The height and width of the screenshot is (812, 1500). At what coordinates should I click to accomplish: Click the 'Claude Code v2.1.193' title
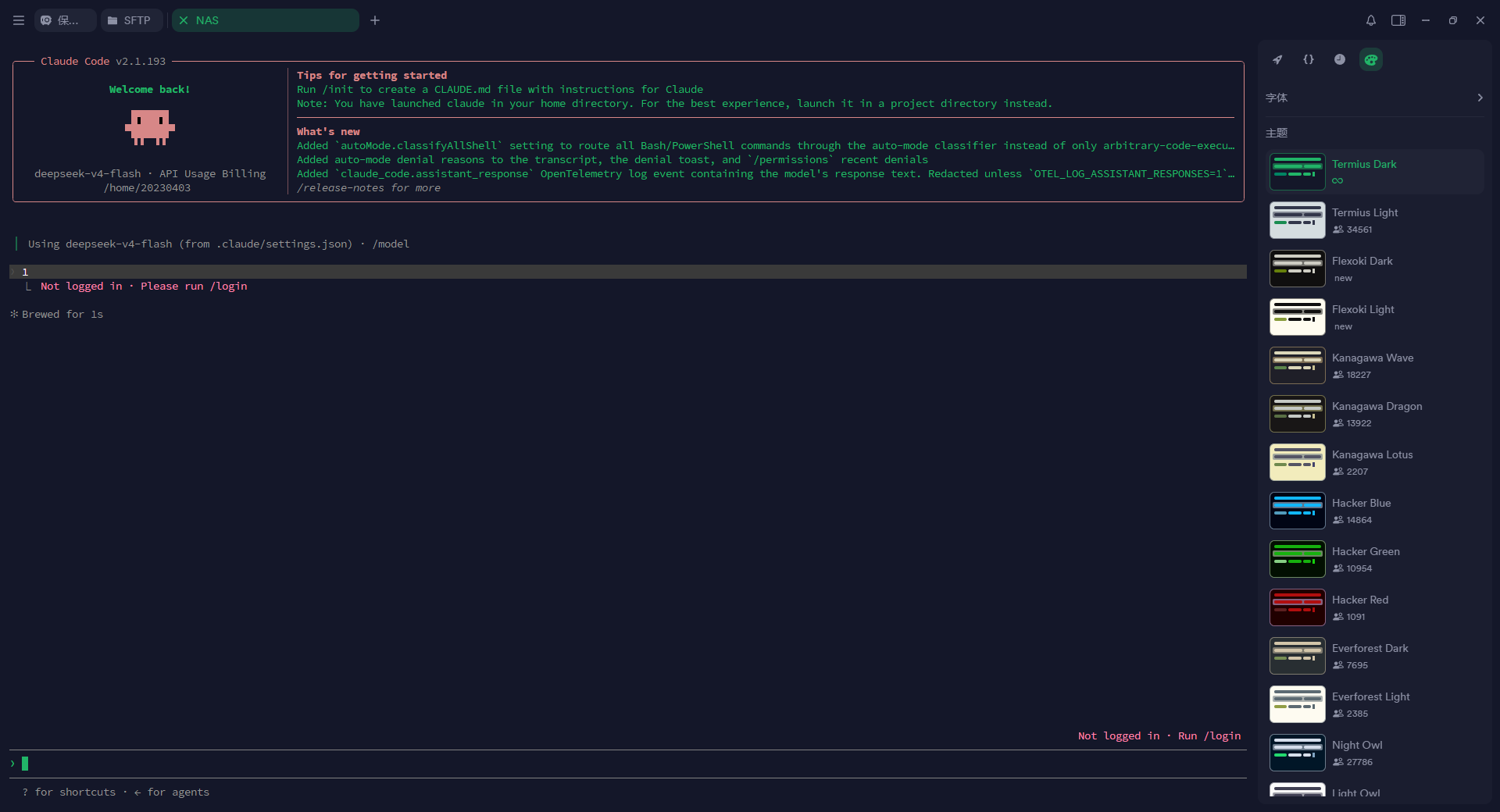(103, 61)
